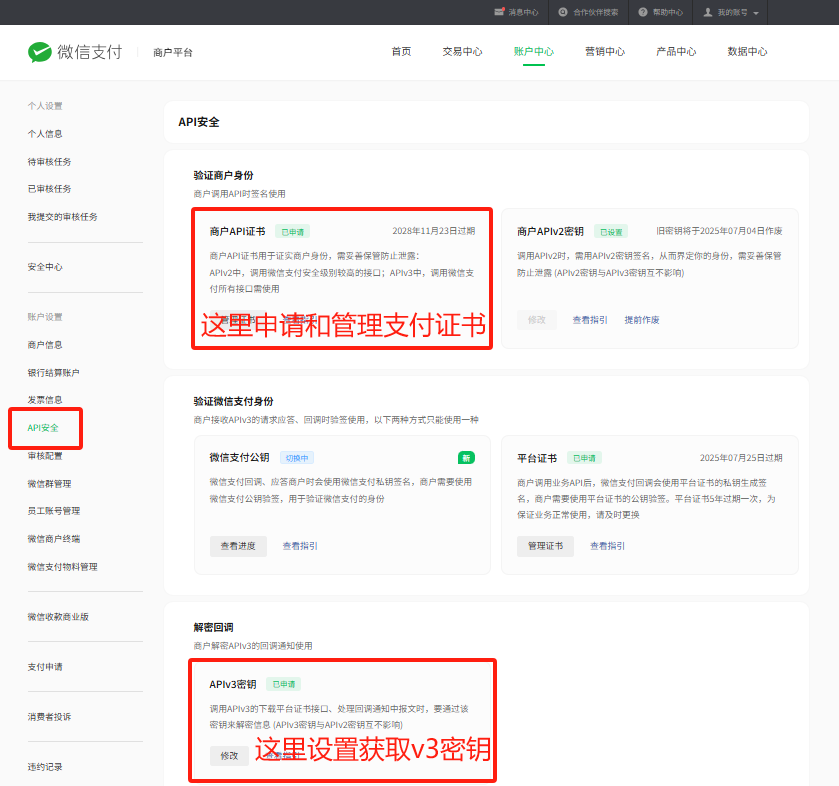Open 消费者投诉 sidebar entry
Viewport: 839px width, 786px height.
[49, 717]
